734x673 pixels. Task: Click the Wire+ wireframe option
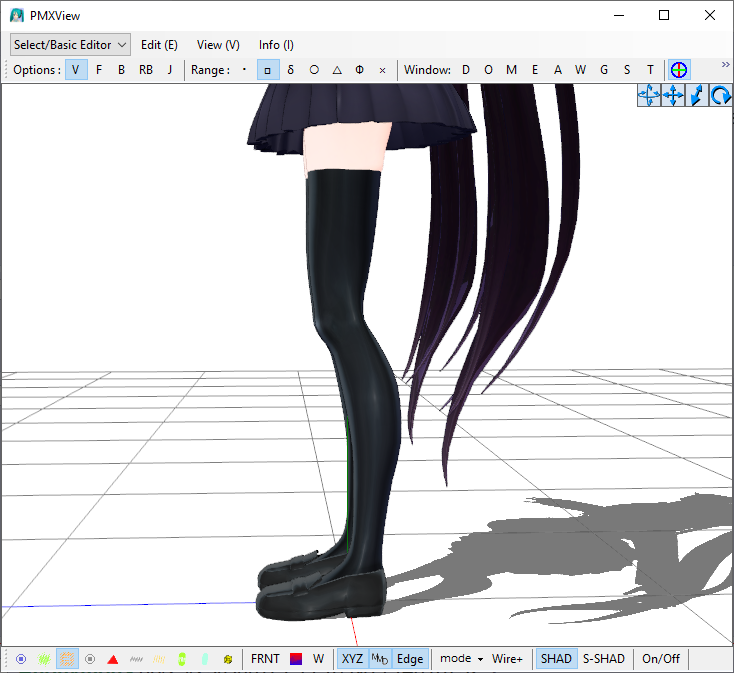click(x=507, y=659)
